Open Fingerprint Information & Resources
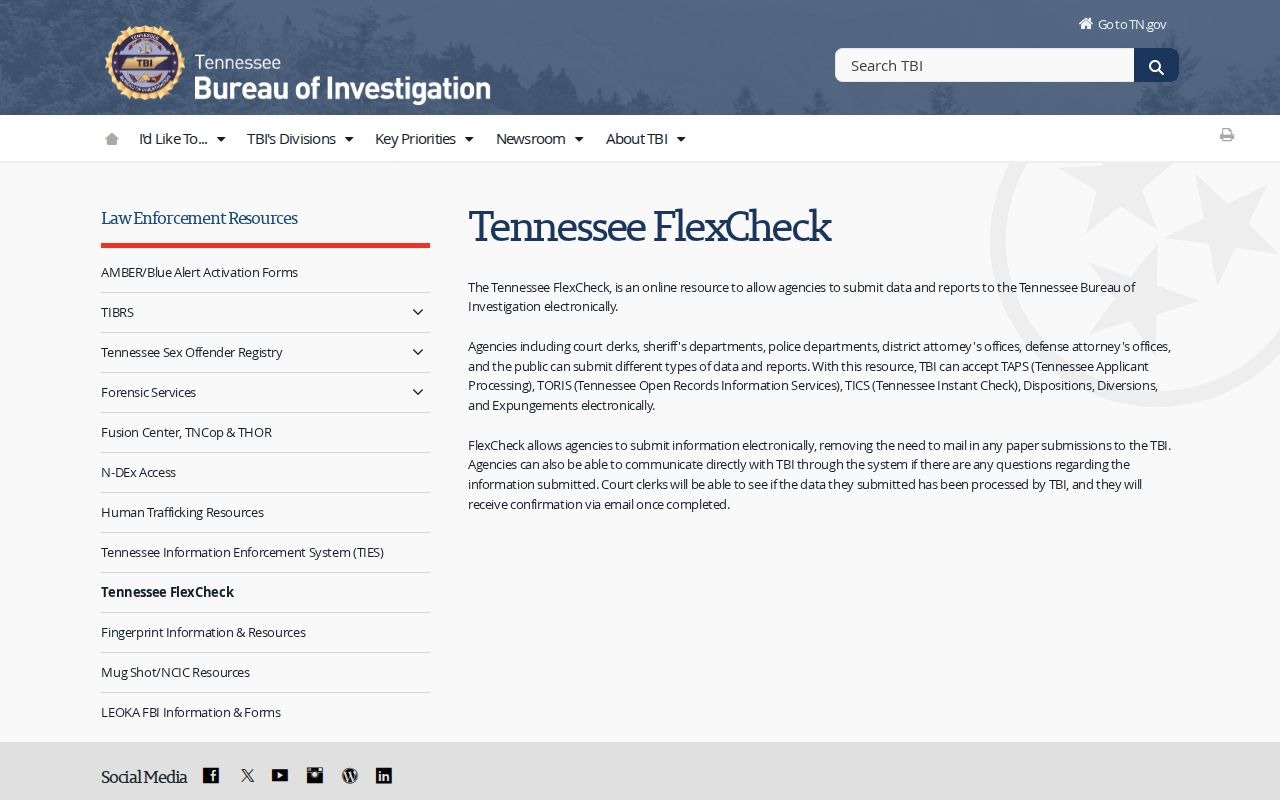 click(203, 632)
